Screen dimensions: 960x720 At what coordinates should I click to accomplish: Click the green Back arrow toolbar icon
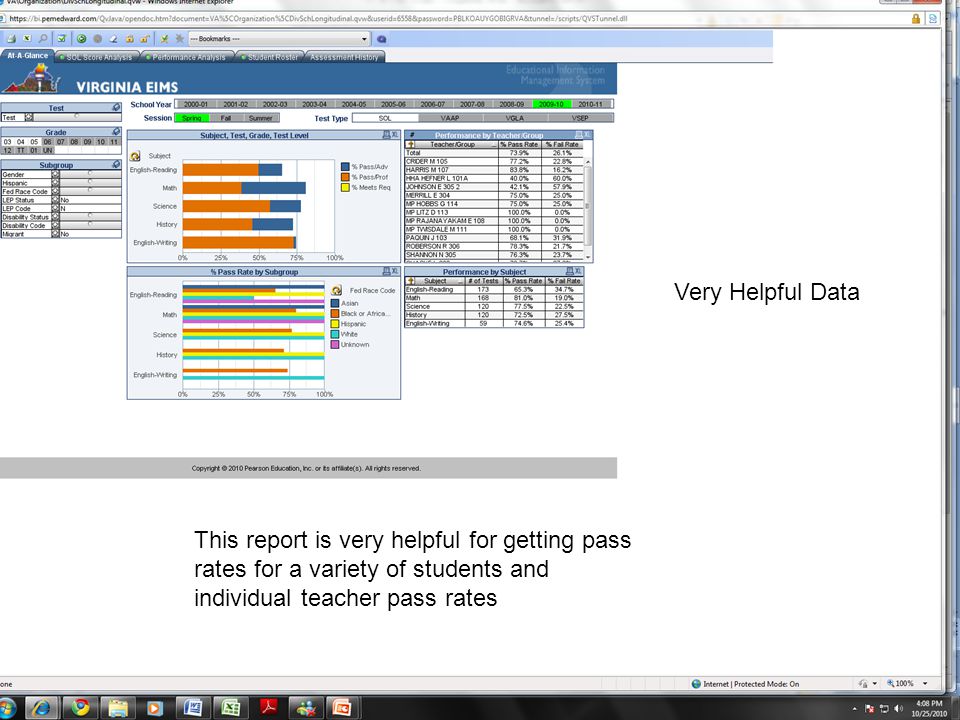(81, 39)
